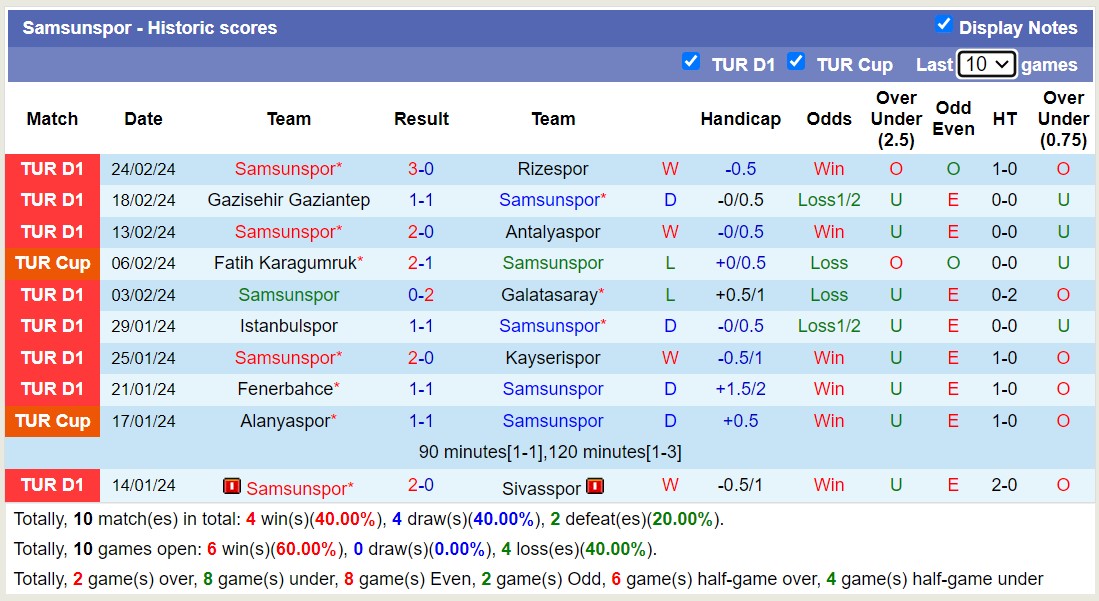Uncheck the TUR D1 league filter

[691, 62]
